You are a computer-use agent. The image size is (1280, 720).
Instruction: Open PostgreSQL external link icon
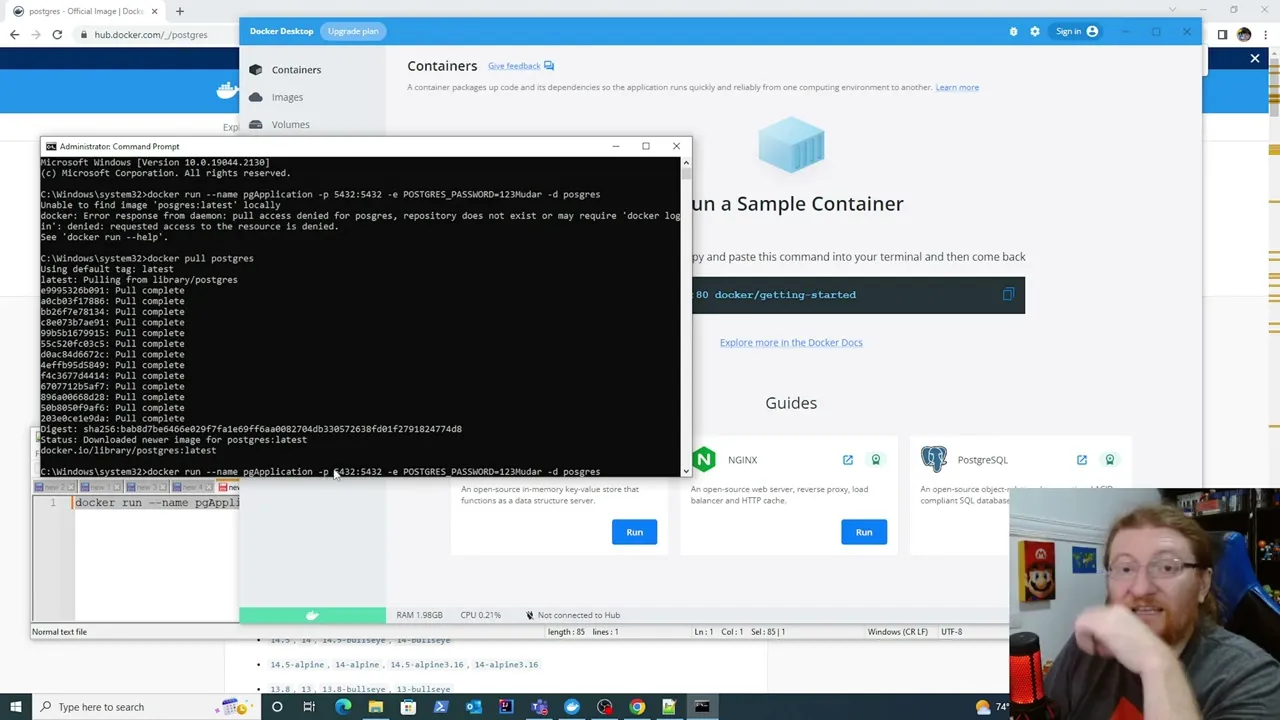coord(1082,460)
